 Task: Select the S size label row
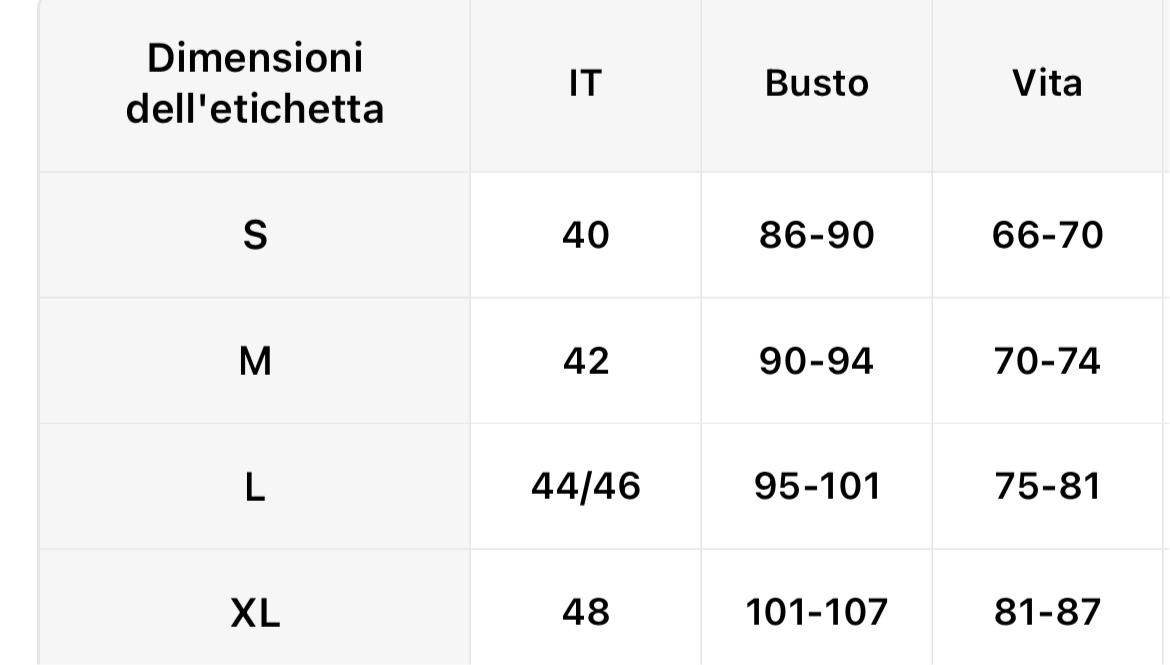point(254,235)
